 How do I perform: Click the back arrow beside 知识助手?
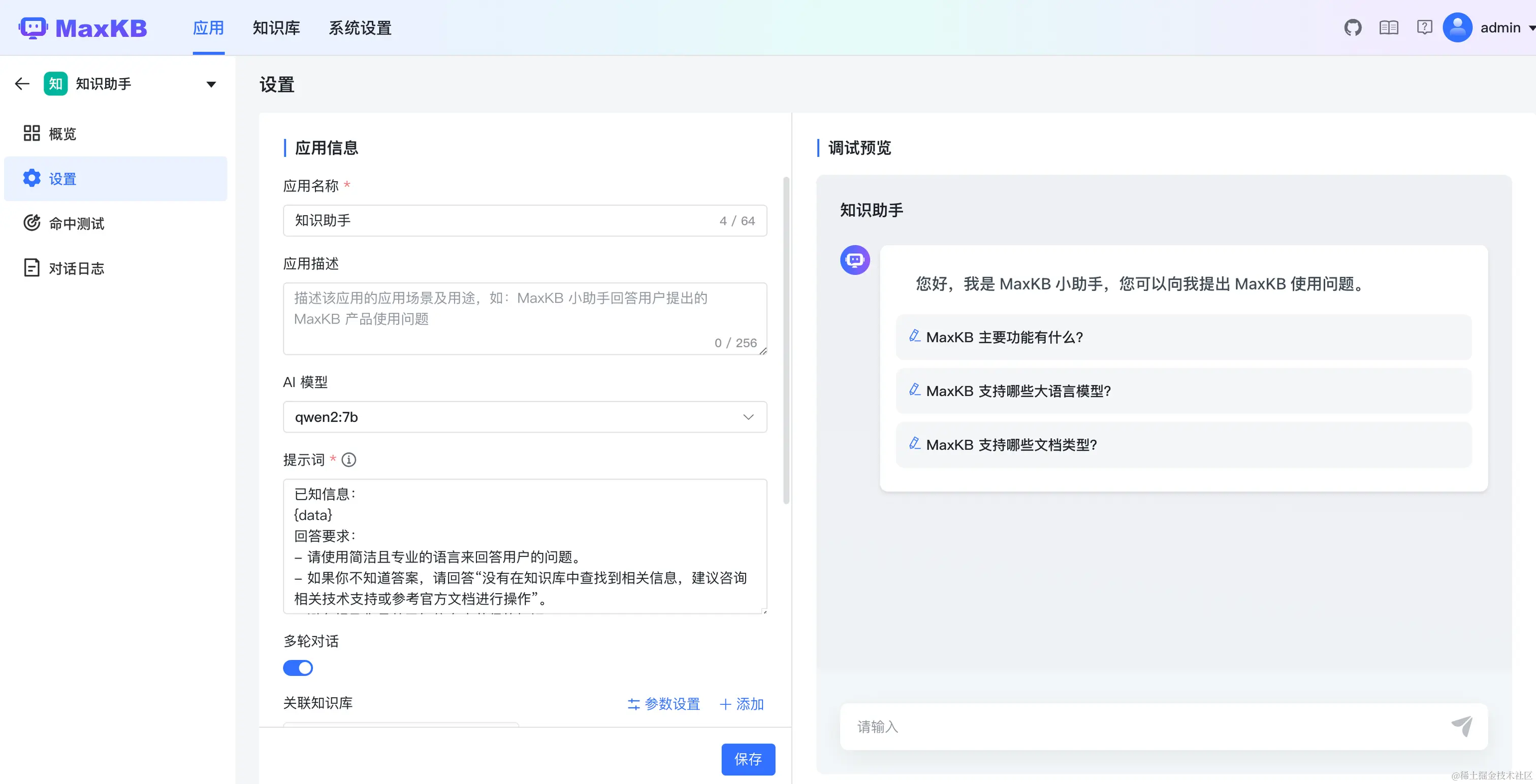point(22,84)
